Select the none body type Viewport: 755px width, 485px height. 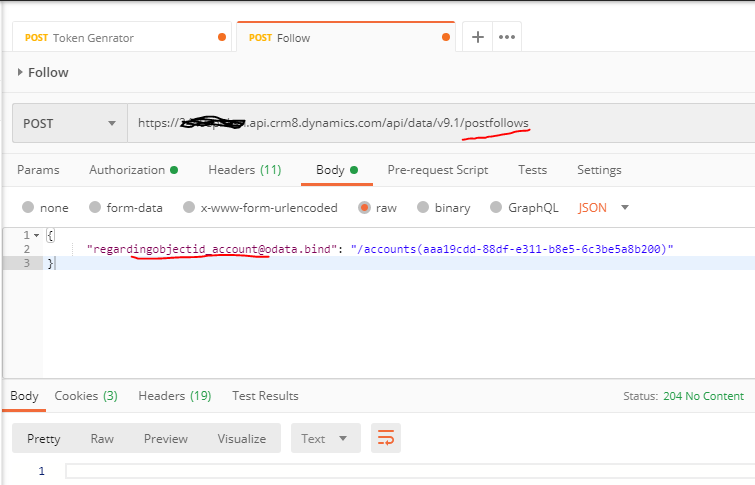click(45, 208)
